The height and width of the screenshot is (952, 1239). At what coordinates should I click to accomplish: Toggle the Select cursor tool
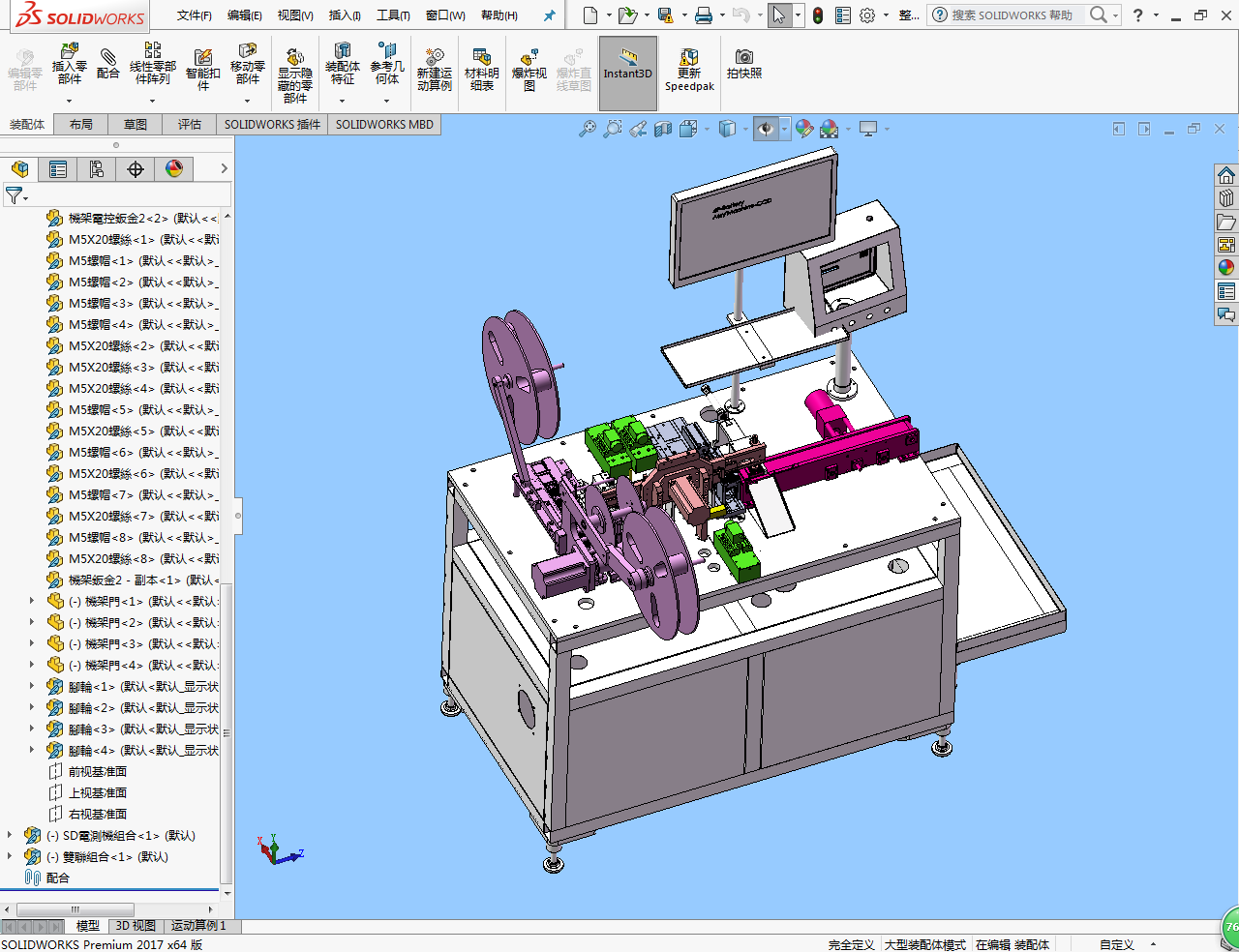click(x=779, y=15)
